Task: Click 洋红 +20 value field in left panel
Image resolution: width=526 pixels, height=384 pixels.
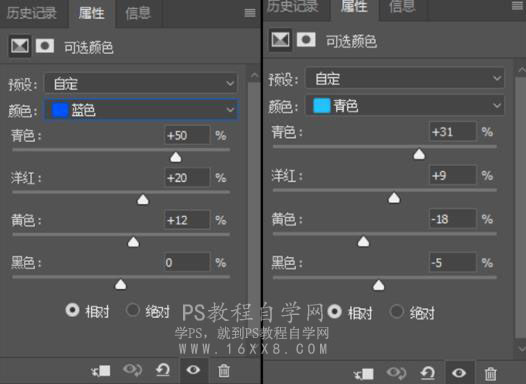Action: 188,177
